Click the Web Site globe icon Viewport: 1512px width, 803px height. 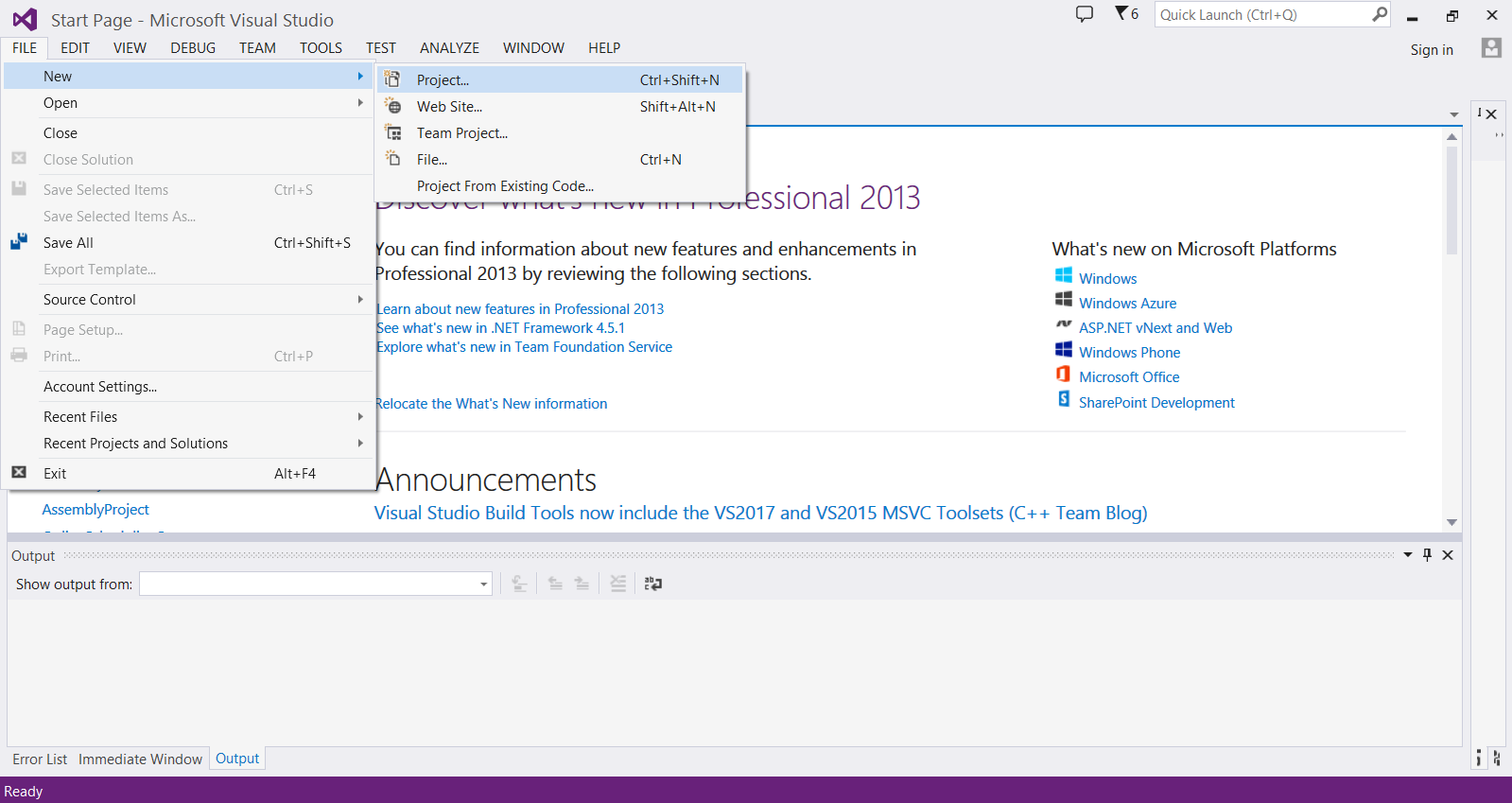coord(394,107)
